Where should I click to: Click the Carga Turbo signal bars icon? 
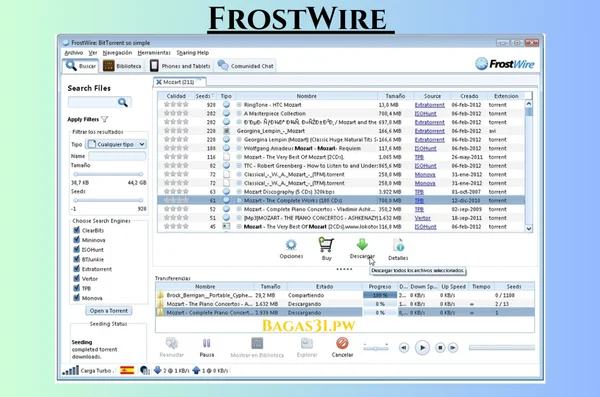(70, 370)
